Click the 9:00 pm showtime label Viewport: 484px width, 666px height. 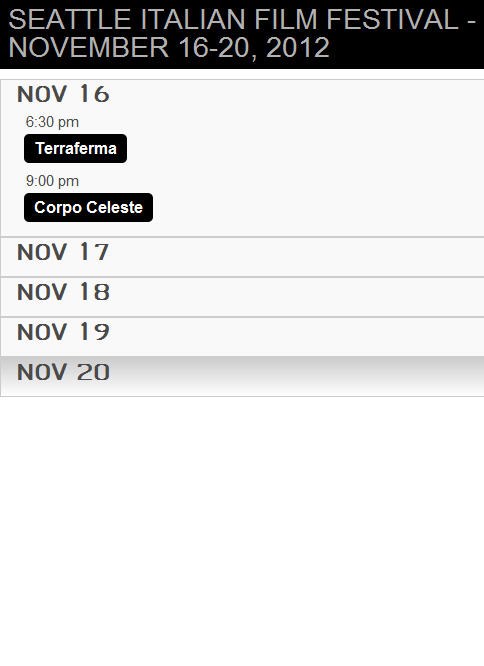(x=52, y=181)
